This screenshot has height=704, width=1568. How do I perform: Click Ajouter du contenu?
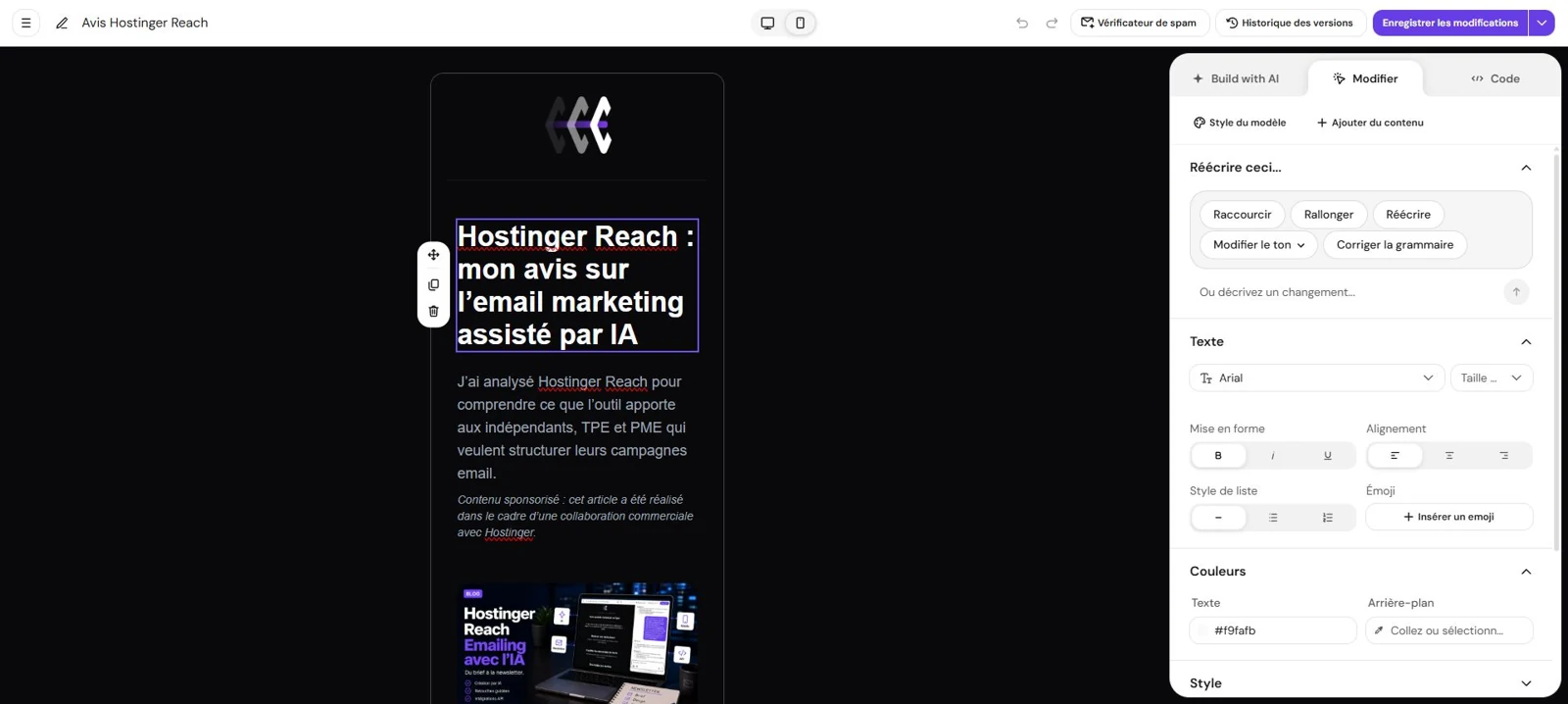(x=1370, y=123)
